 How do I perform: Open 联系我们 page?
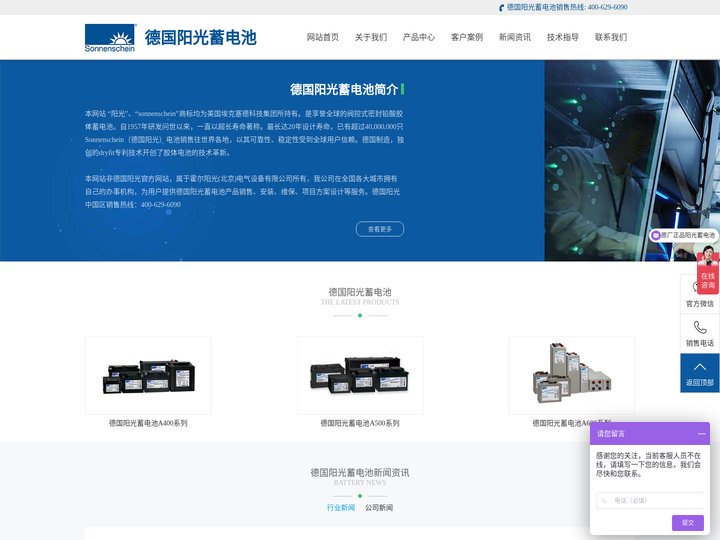coord(611,37)
